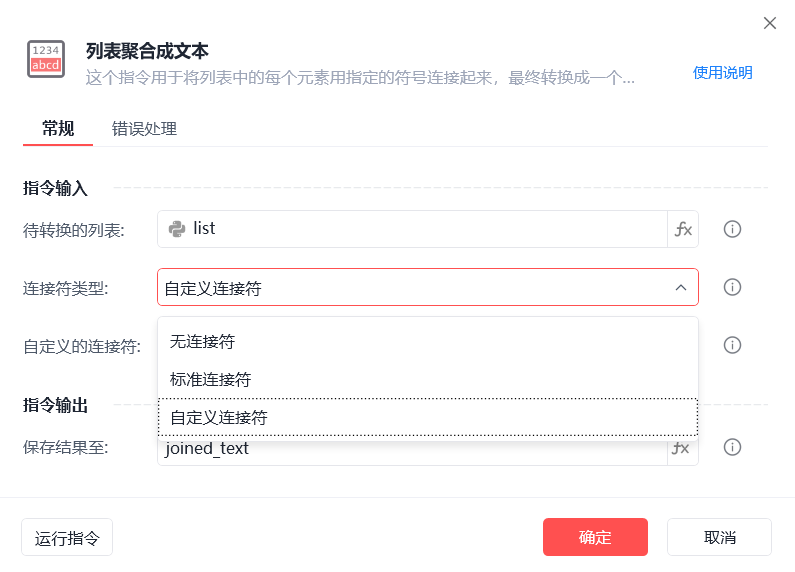Open info tooltip for 自定义的连接符
This screenshot has height=572, width=795.
pos(732,345)
